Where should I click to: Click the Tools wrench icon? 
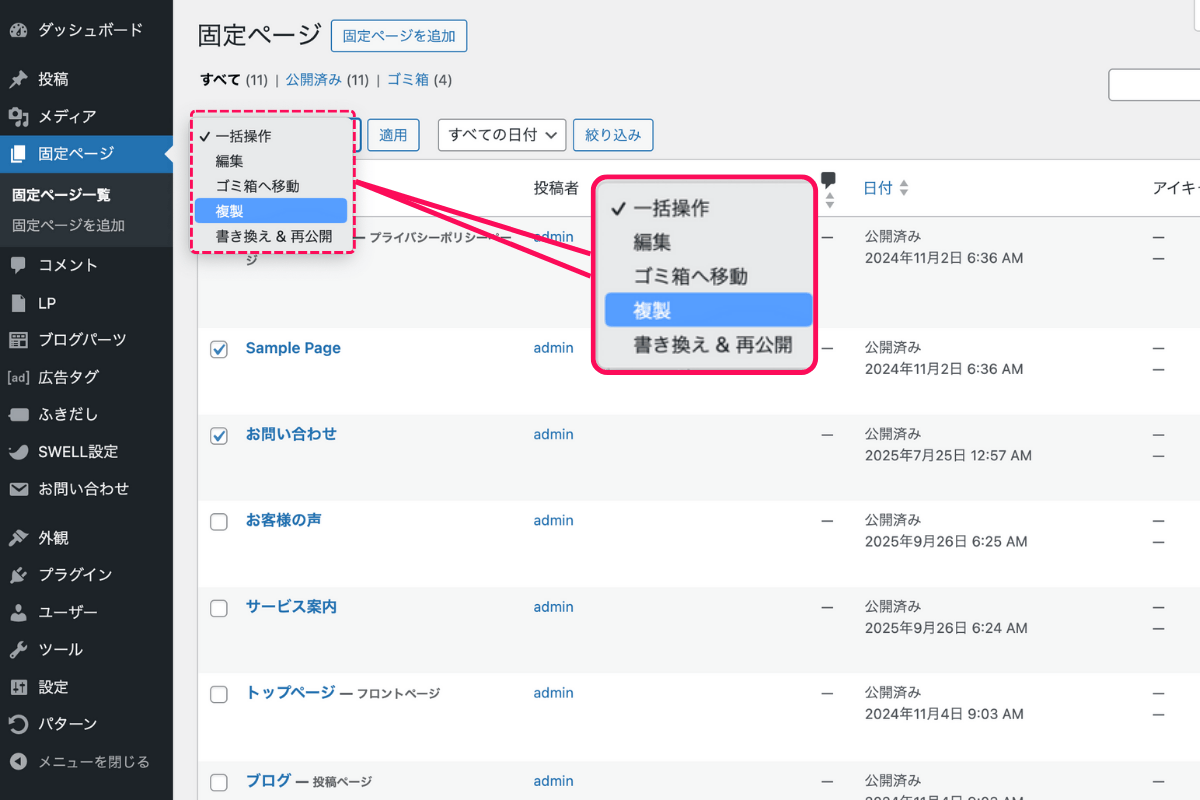point(18,650)
